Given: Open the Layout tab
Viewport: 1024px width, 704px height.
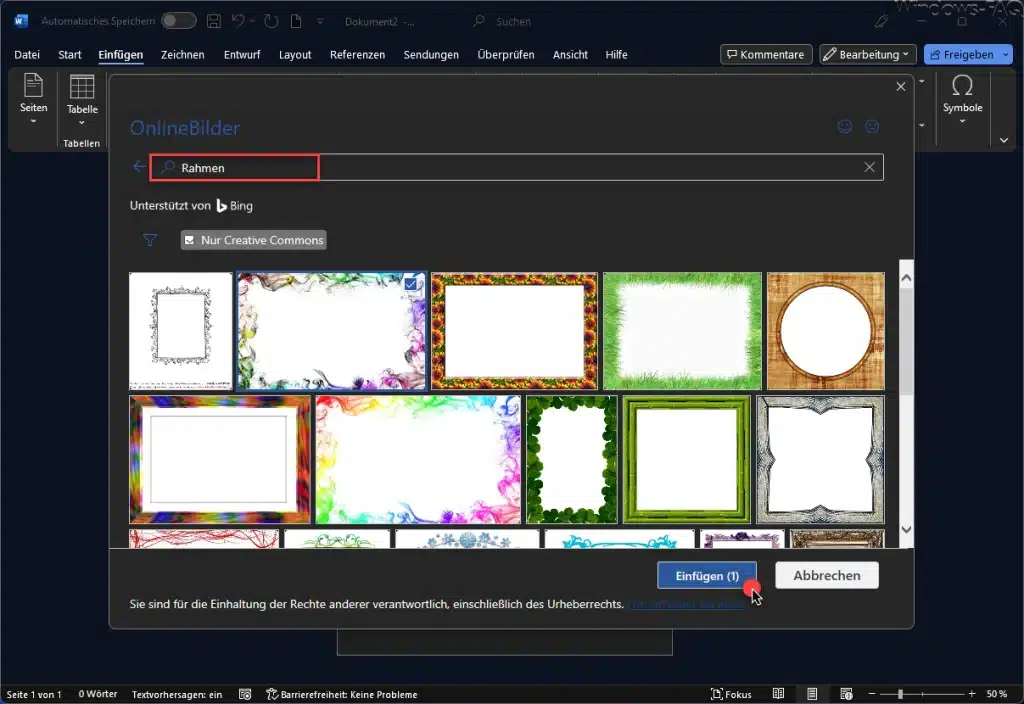Looking at the screenshot, I should pos(295,55).
